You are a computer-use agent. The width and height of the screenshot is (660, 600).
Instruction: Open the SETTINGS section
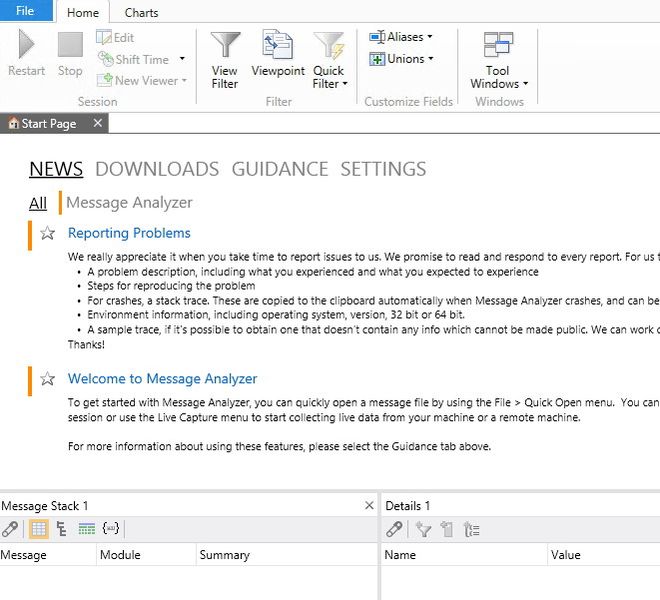click(383, 169)
